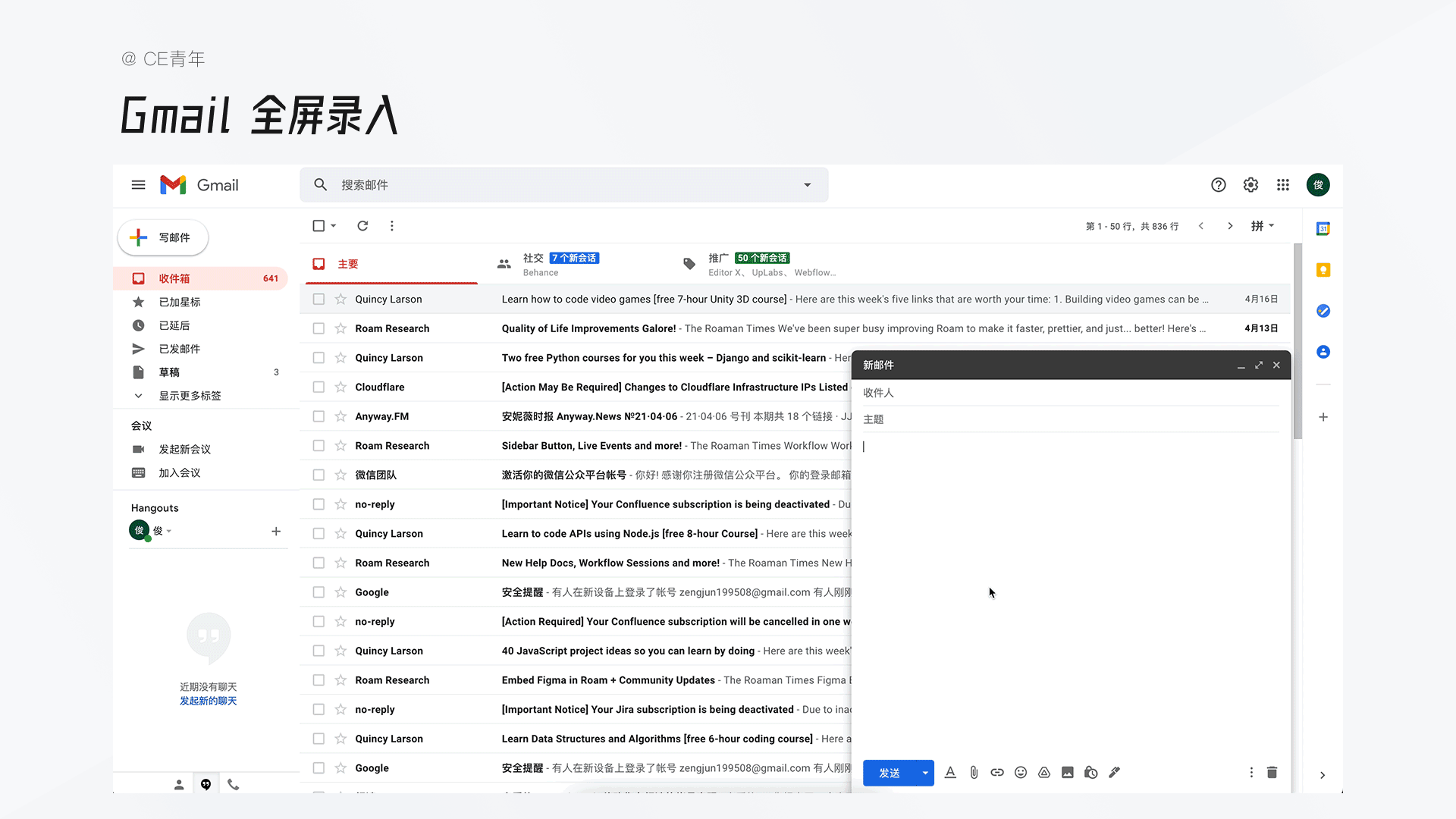The height and width of the screenshot is (819, 1456).
Task: Tick the checkbox for the Anyway.FM email
Action: [318, 416]
